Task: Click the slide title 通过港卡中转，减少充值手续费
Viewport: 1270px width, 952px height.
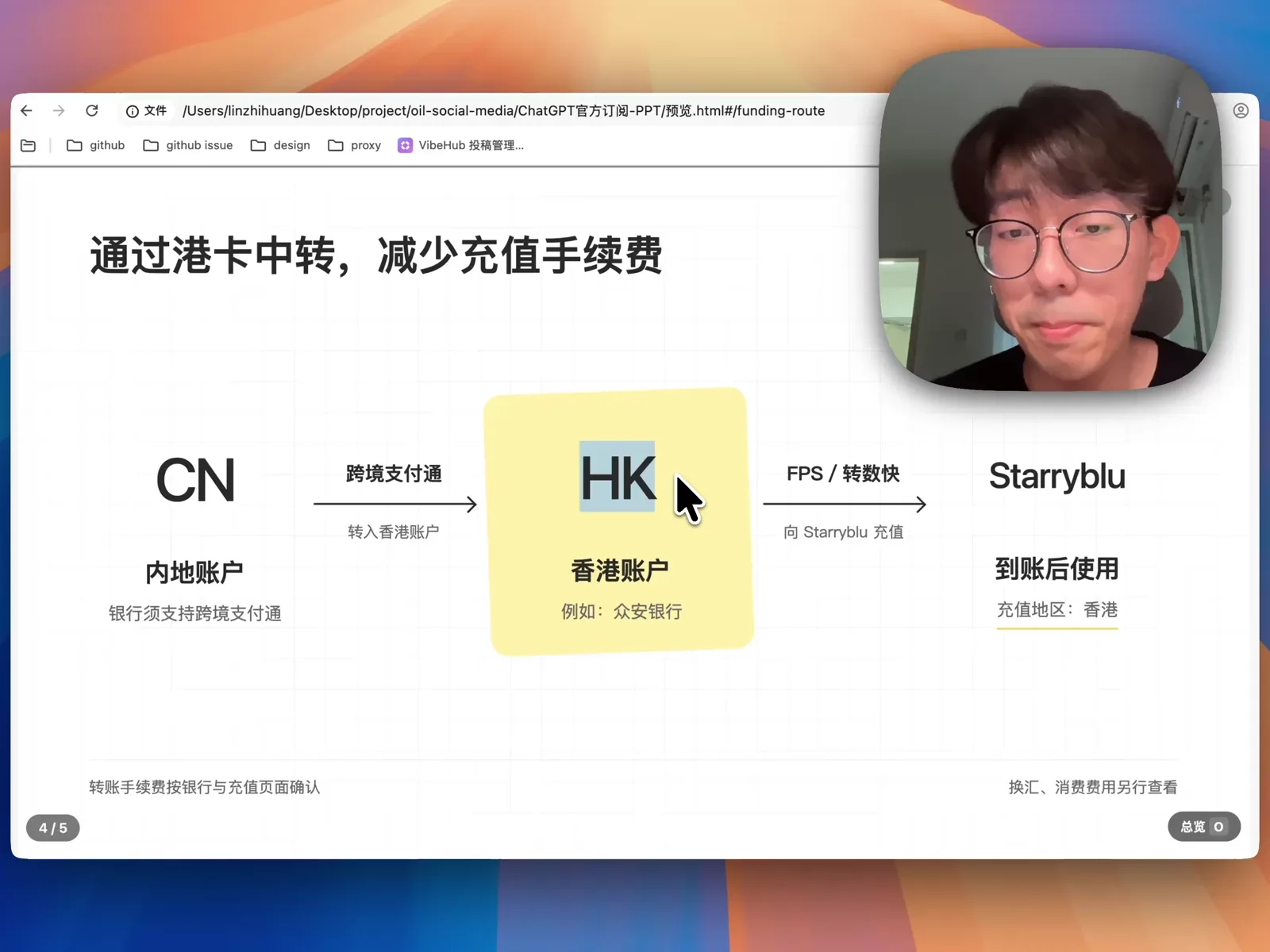Action: (376, 255)
